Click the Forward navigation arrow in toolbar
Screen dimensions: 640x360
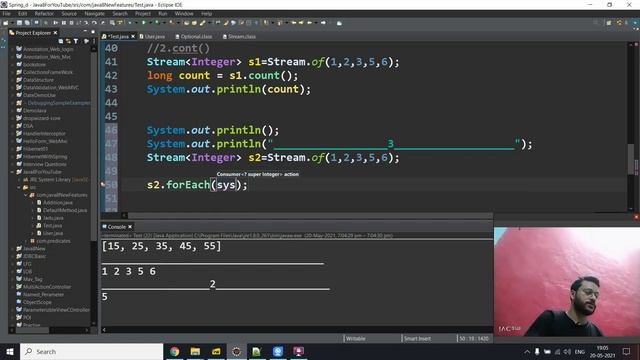[323, 23]
